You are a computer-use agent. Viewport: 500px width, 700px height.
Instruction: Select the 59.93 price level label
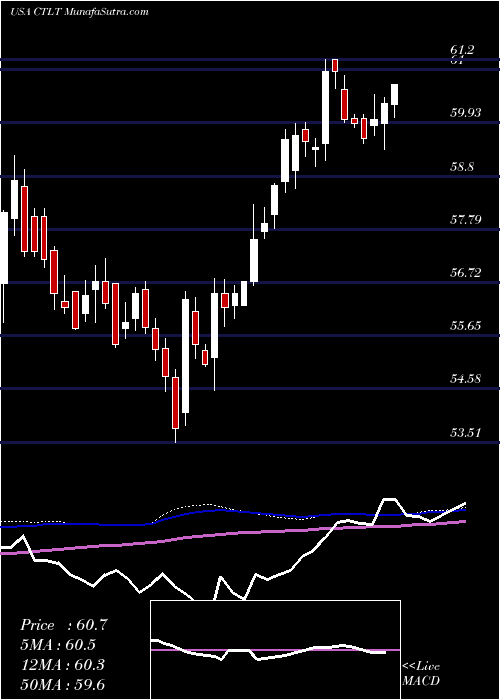tap(466, 112)
